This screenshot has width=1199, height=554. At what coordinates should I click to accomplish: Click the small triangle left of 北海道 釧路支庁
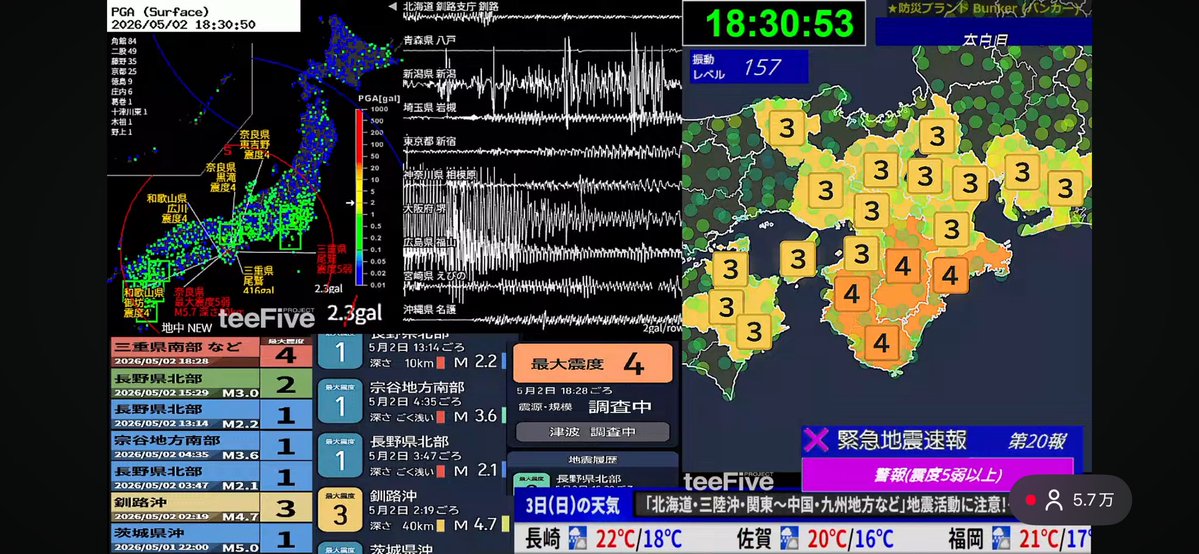(392, 6)
